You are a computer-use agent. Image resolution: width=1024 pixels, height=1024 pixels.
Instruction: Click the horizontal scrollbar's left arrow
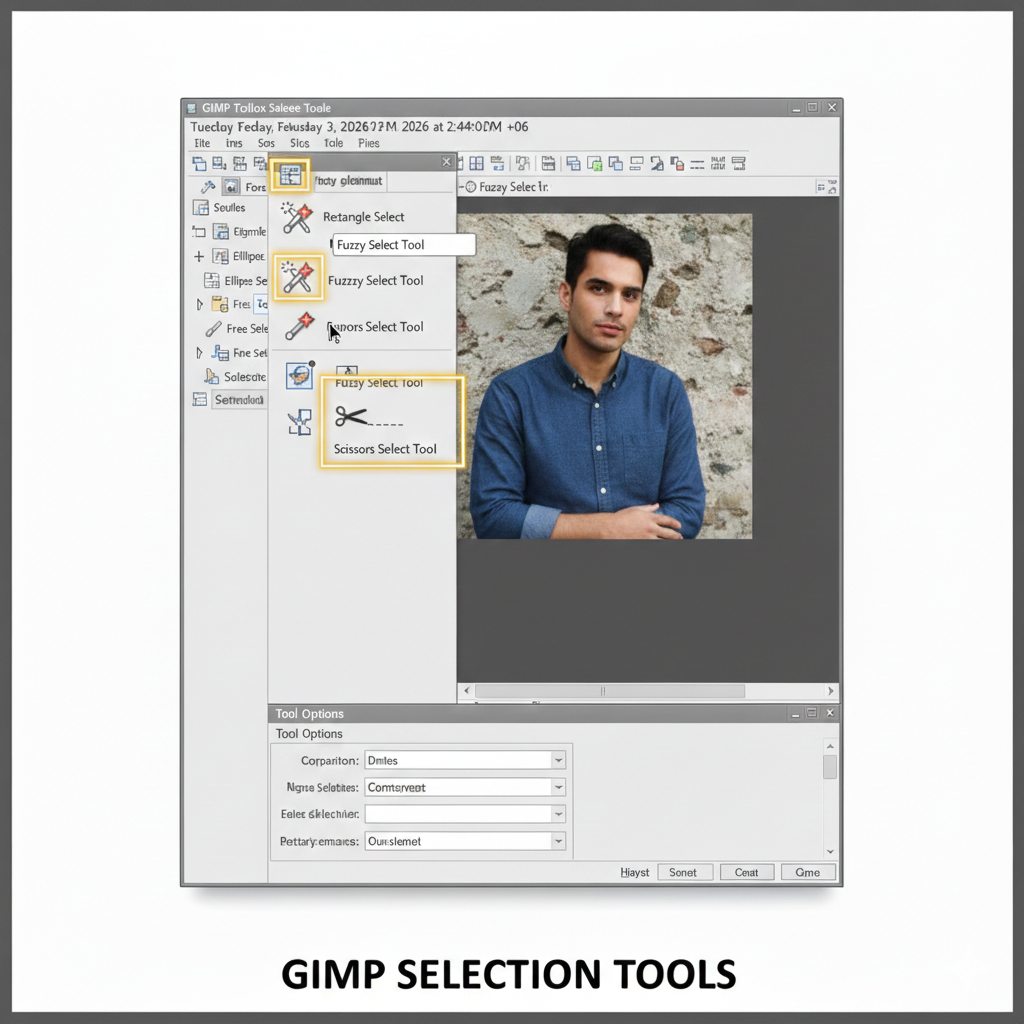pos(466,691)
